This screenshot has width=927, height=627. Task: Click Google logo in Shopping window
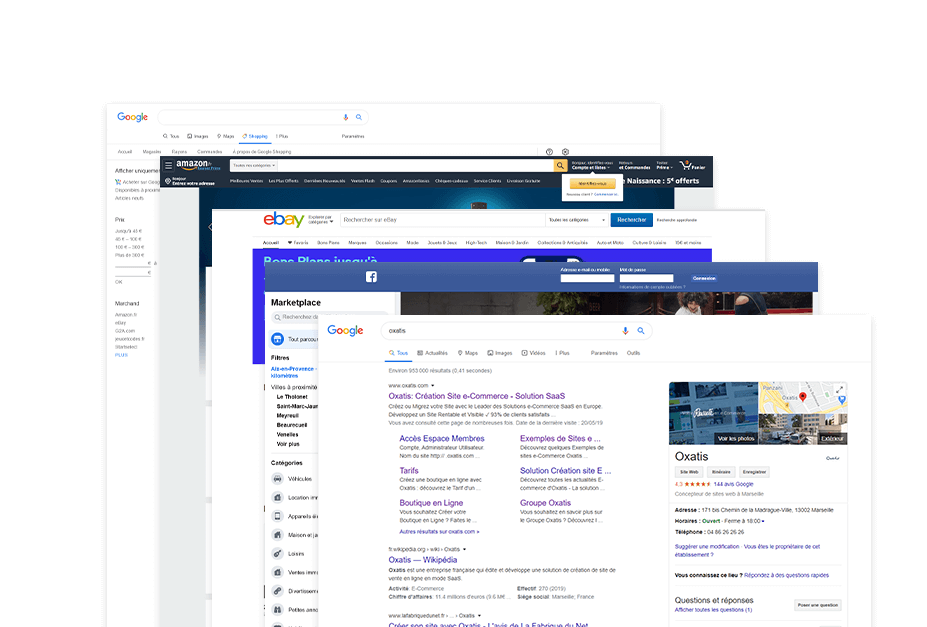point(132,117)
